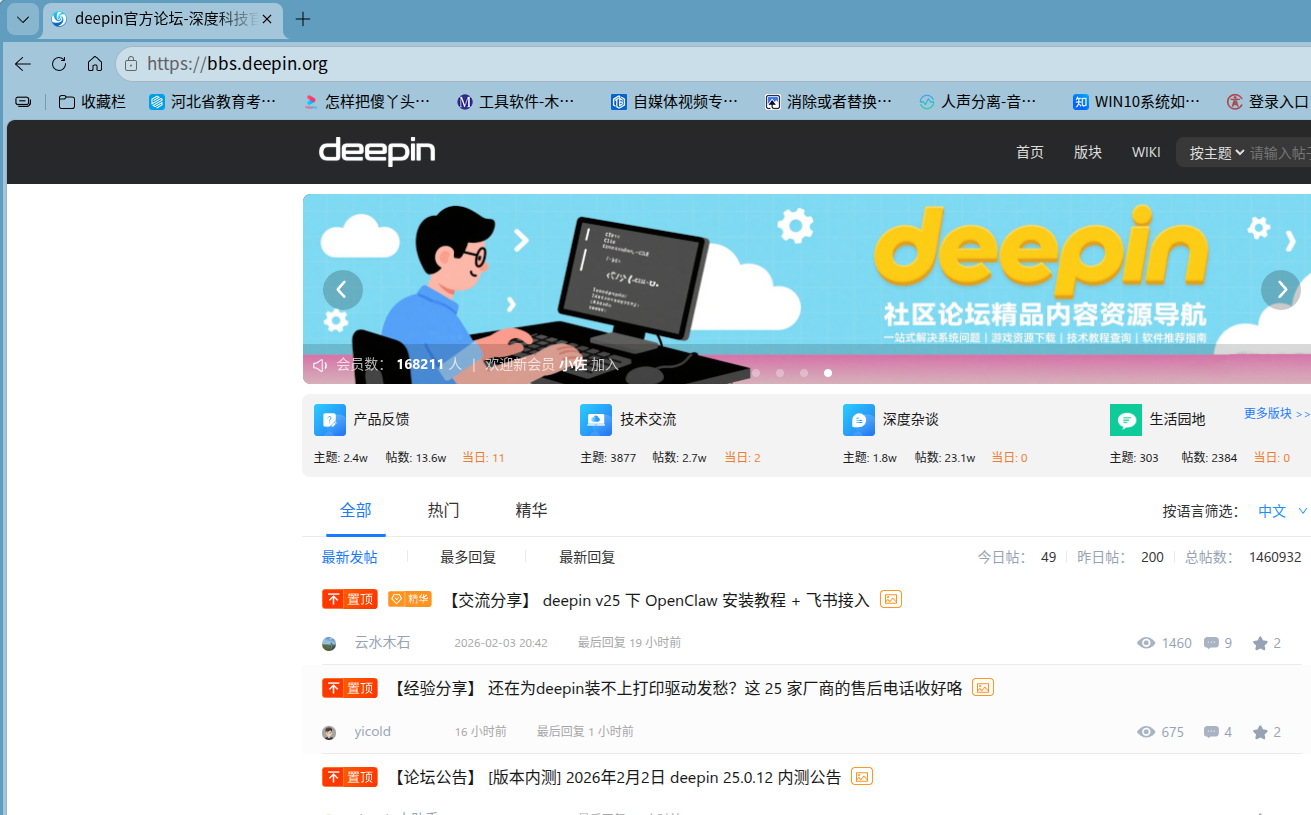The height and width of the screenshot is (815, 1311).
Task: Go back to the previous page
Action: click(23, 64)
